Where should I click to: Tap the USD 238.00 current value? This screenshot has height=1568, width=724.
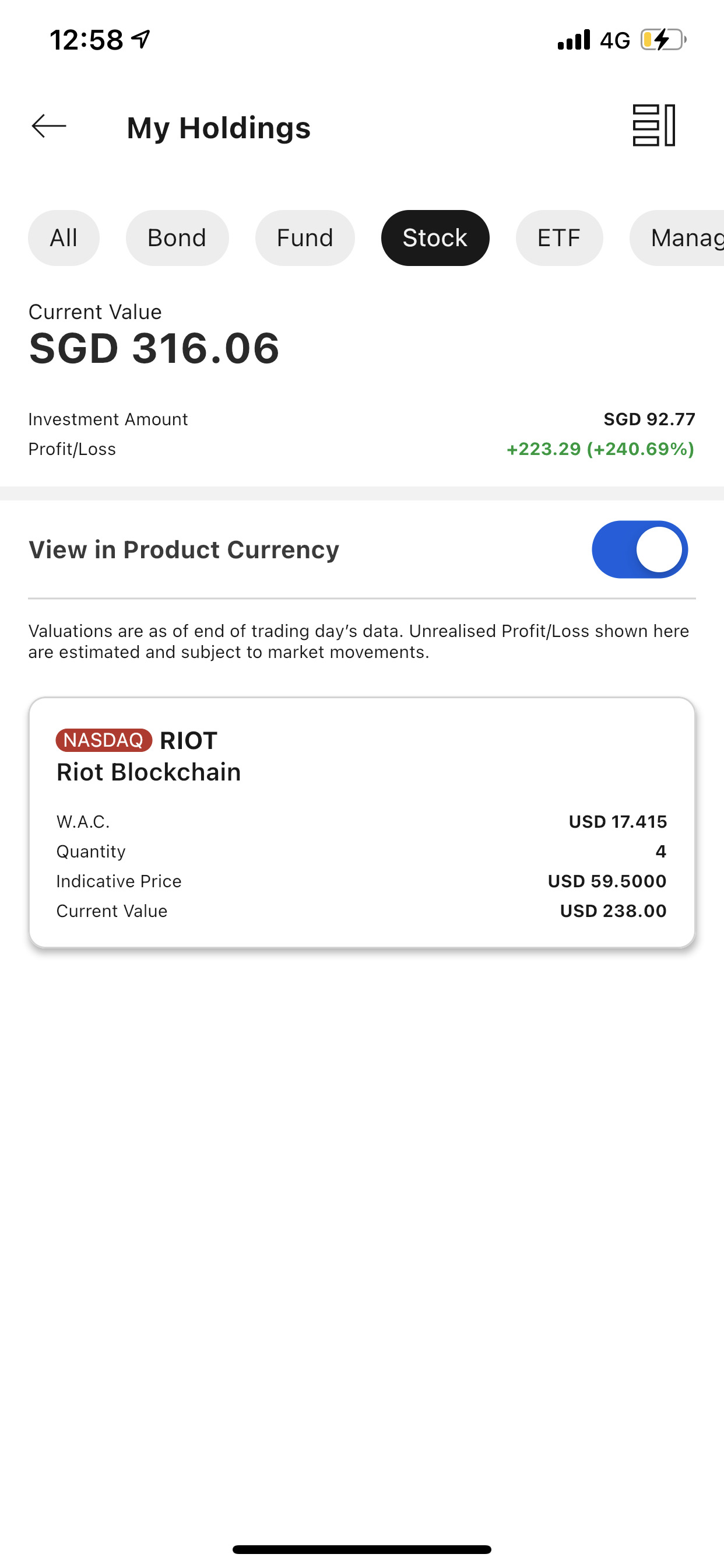click(x=613, y=911)
